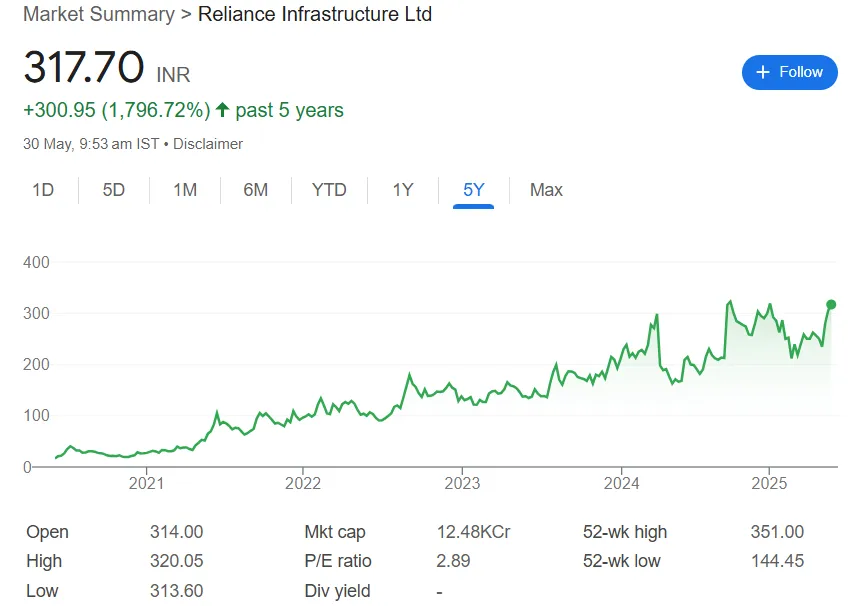Viewport: 860px width, 606px height.
Task: Select the active 5Y range tab
Action: (x=473, y=190)
